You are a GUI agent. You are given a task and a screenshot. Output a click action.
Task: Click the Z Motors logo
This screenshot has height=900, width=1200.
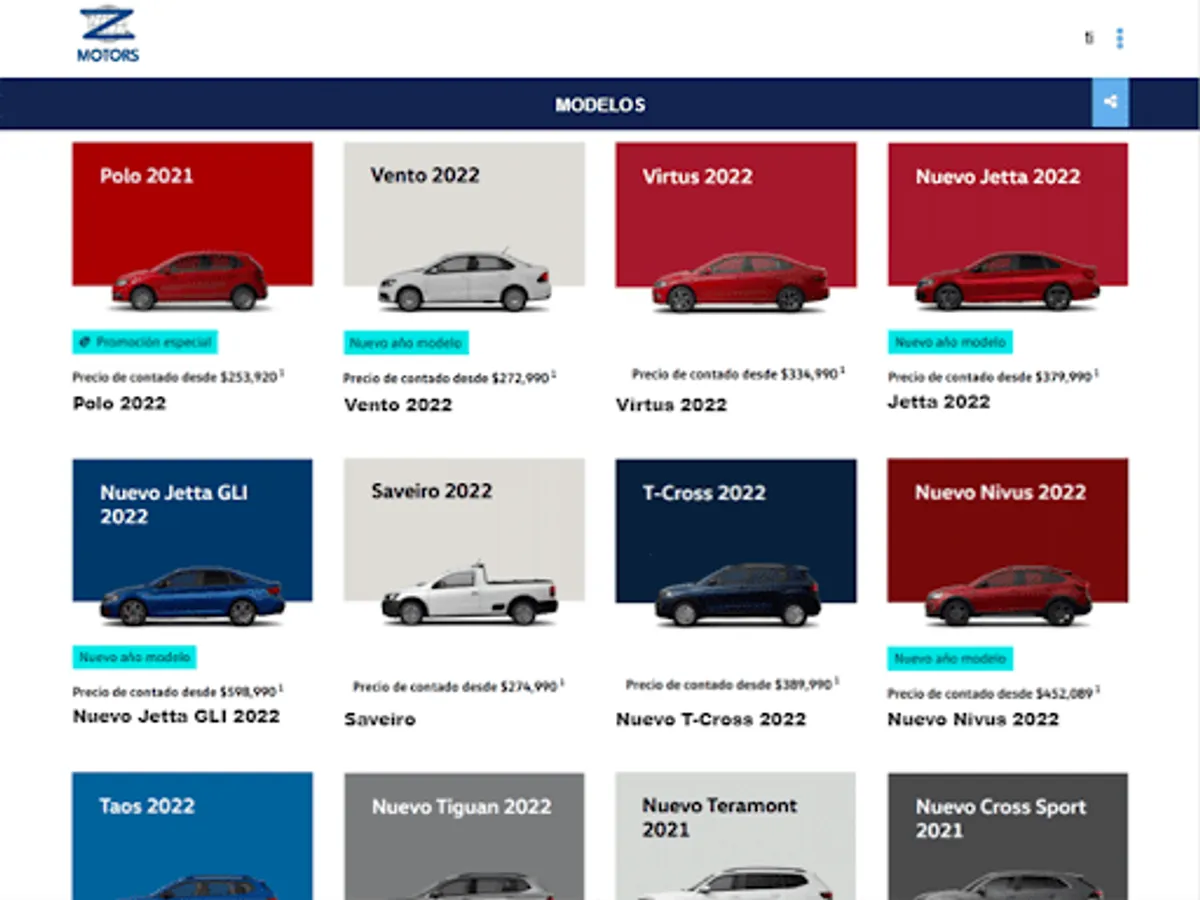108,35
